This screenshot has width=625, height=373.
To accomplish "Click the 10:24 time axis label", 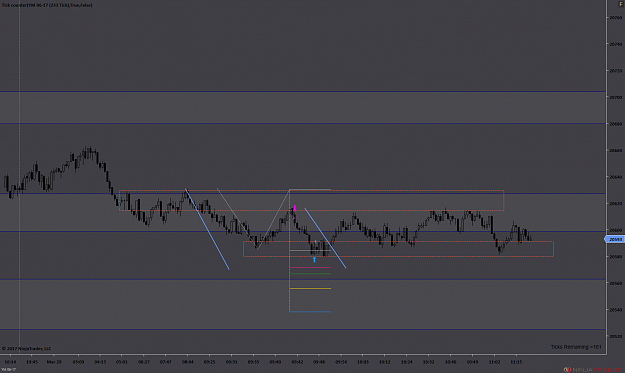I will click(407, 362).
